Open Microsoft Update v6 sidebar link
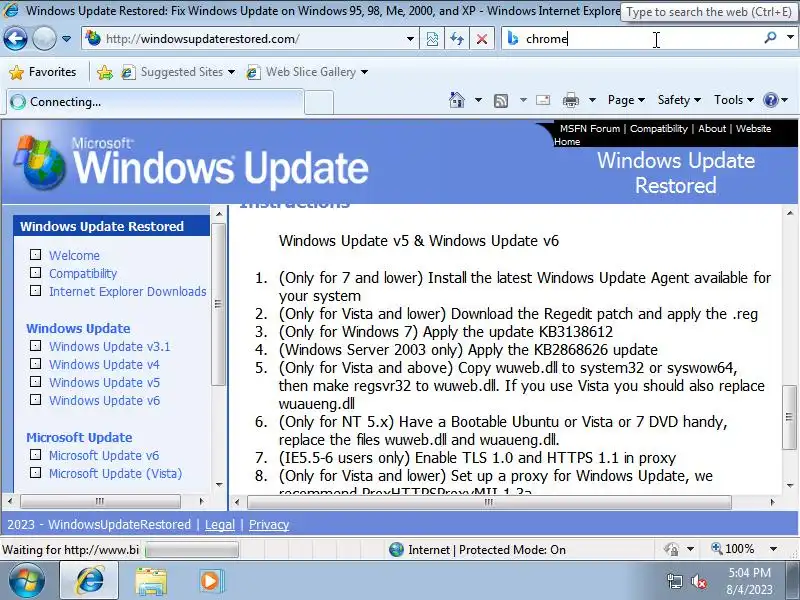The width and height of the screenshot is (800, 600). tap(104, 456)
